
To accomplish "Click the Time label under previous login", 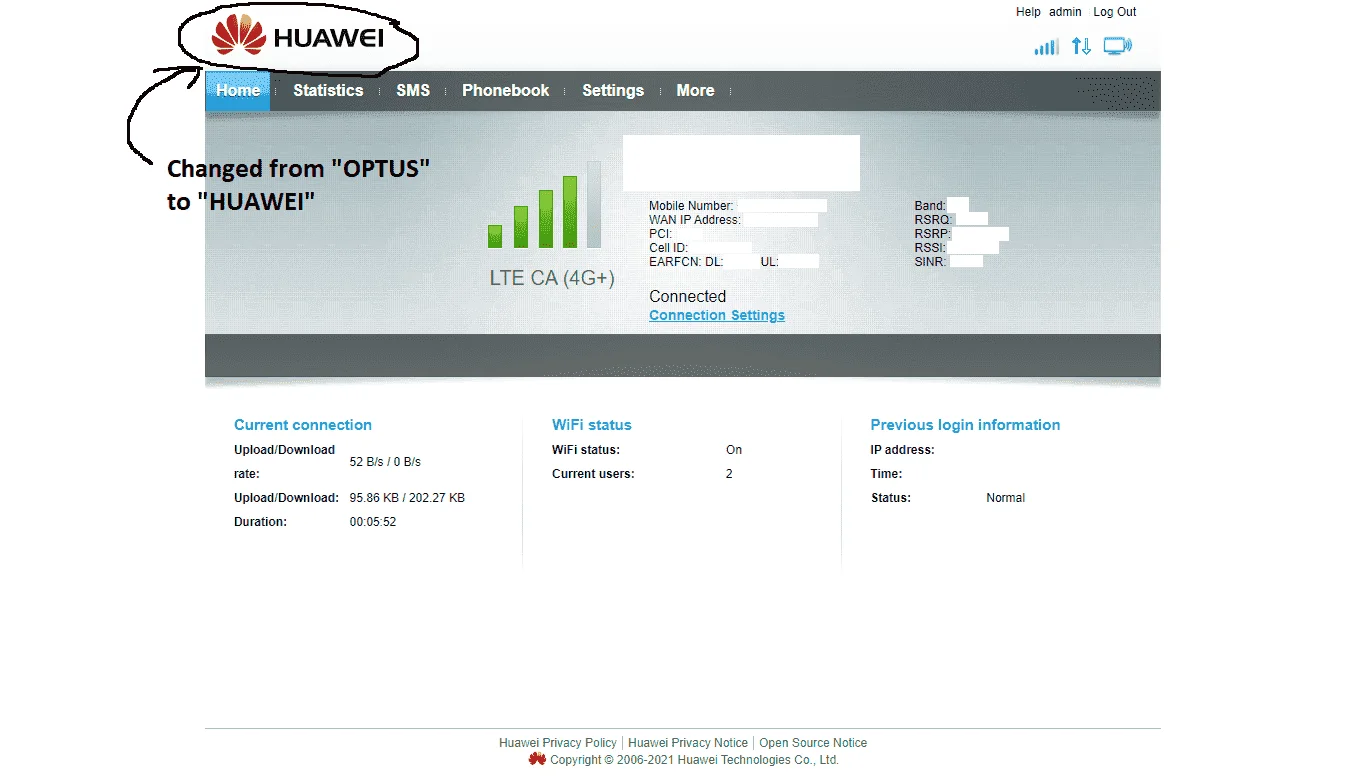I will click(886, 474).
